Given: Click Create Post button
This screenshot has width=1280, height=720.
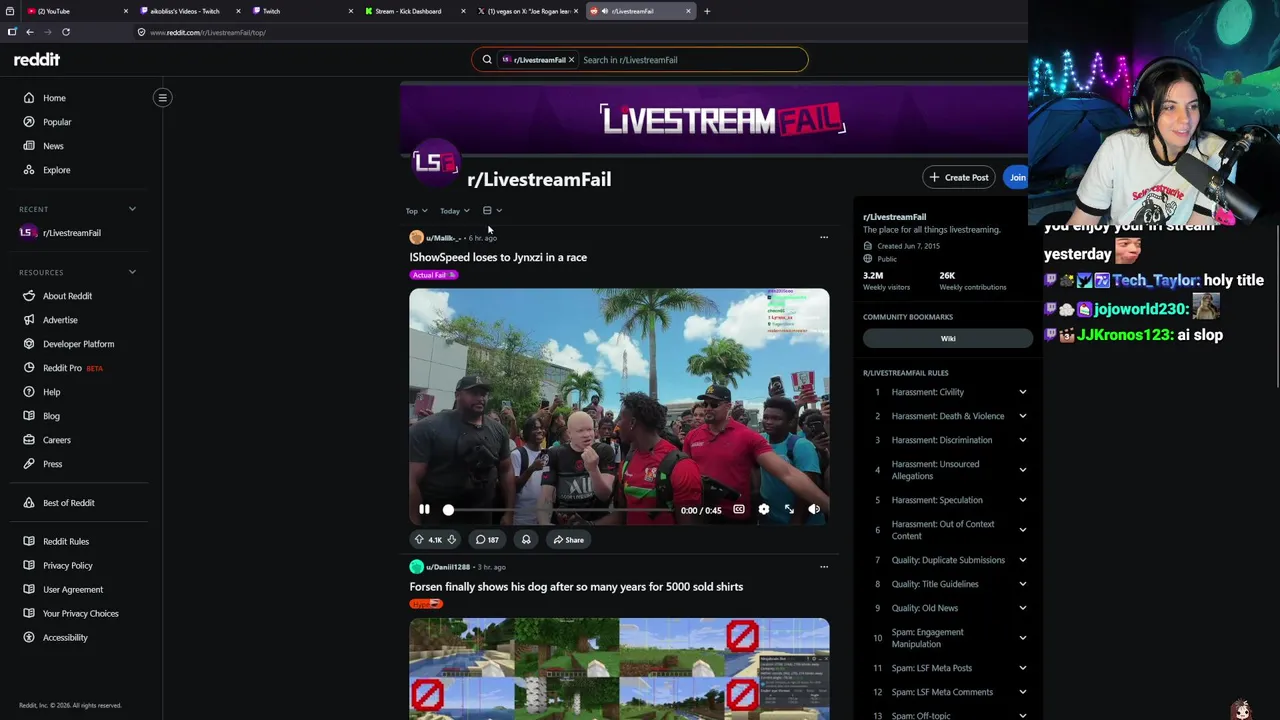Looking at the screenshot, I should pos(958,178).
